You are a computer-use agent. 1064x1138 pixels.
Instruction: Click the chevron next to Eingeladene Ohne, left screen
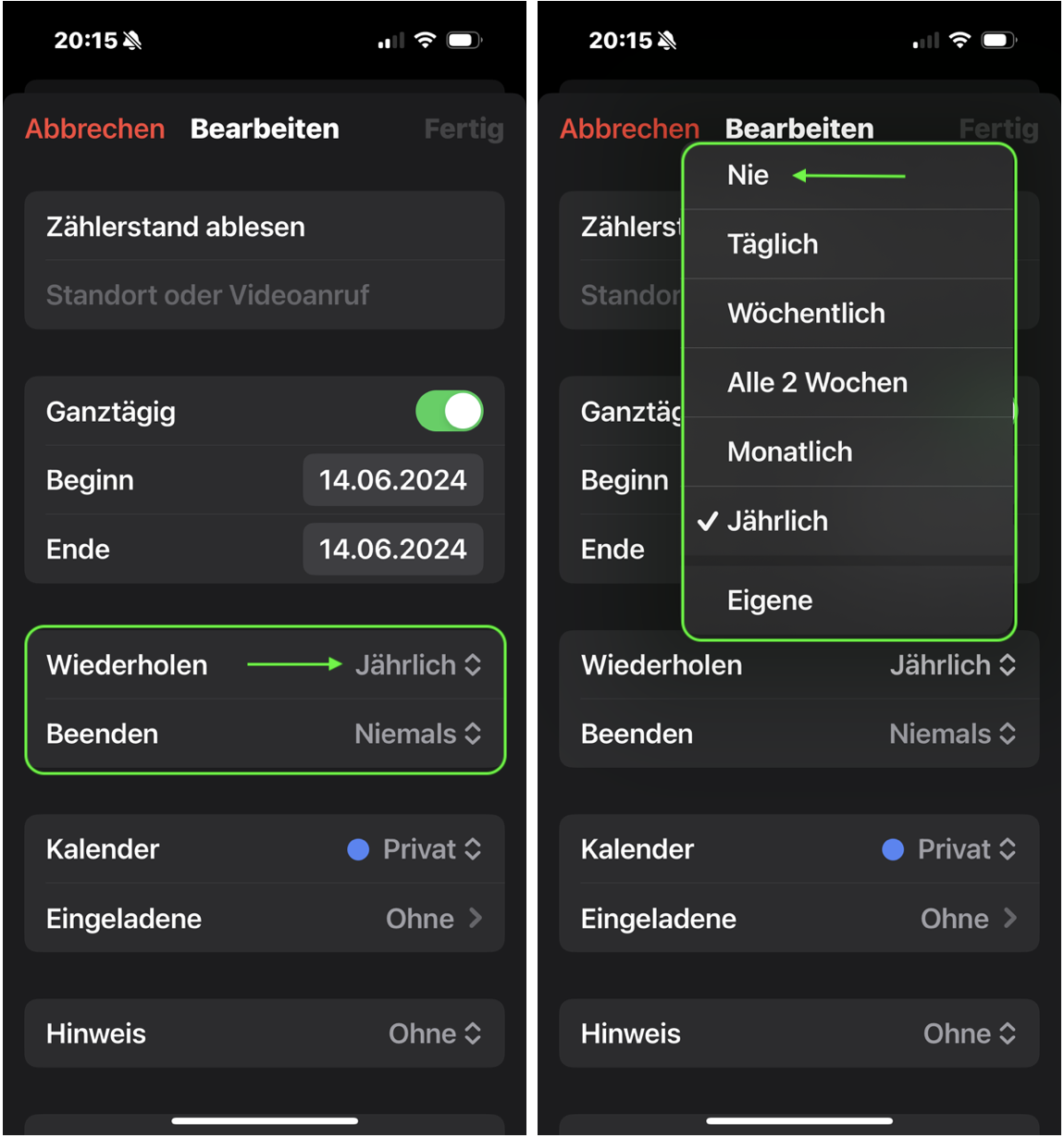click(476, 918)
